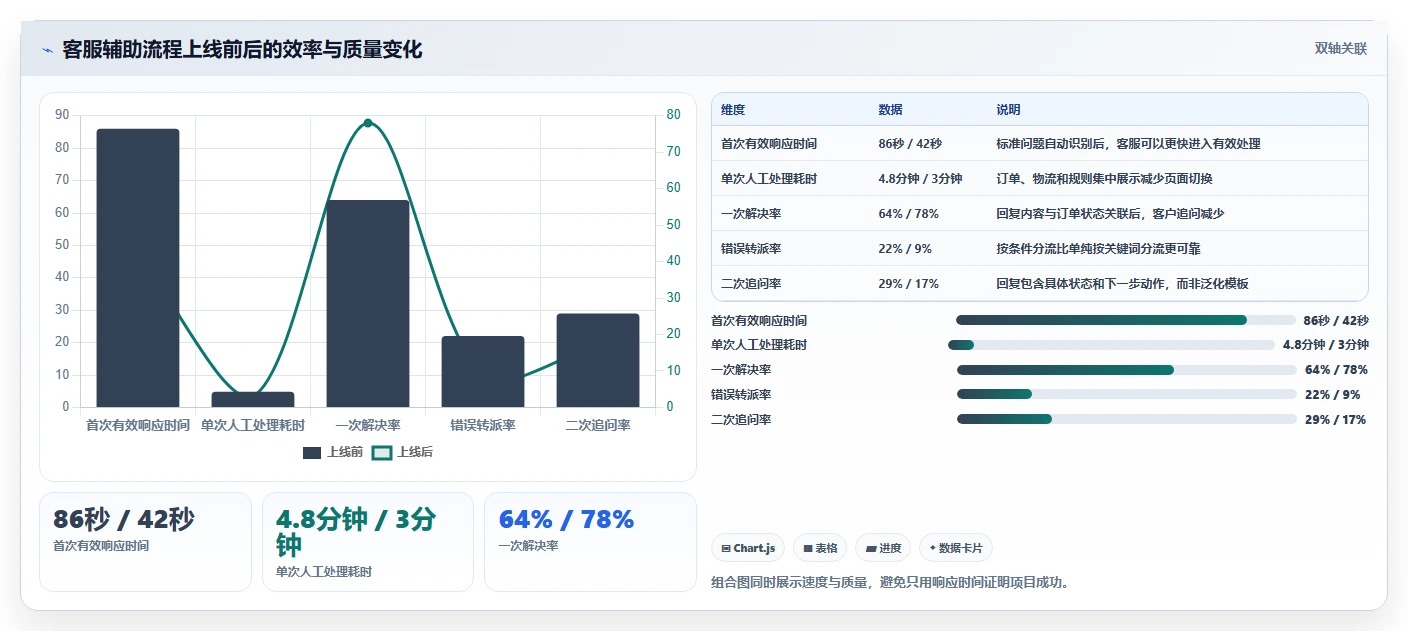1408x631 pixels.
Task: Click progress value 22% / 9% beside bar
Action: (x=1332, y=395)
